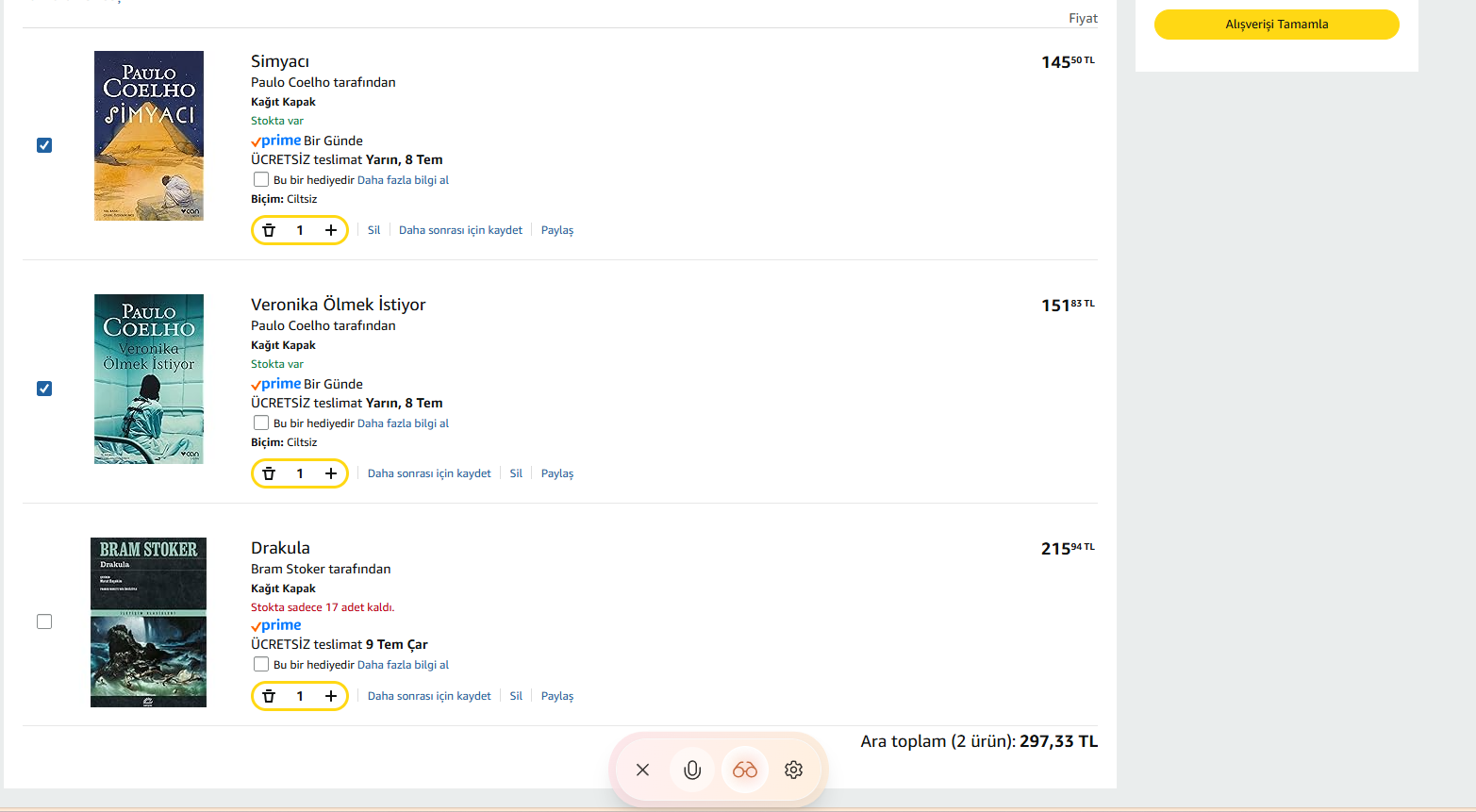Click Paylaş link for Simyacı

click(557, 230)
